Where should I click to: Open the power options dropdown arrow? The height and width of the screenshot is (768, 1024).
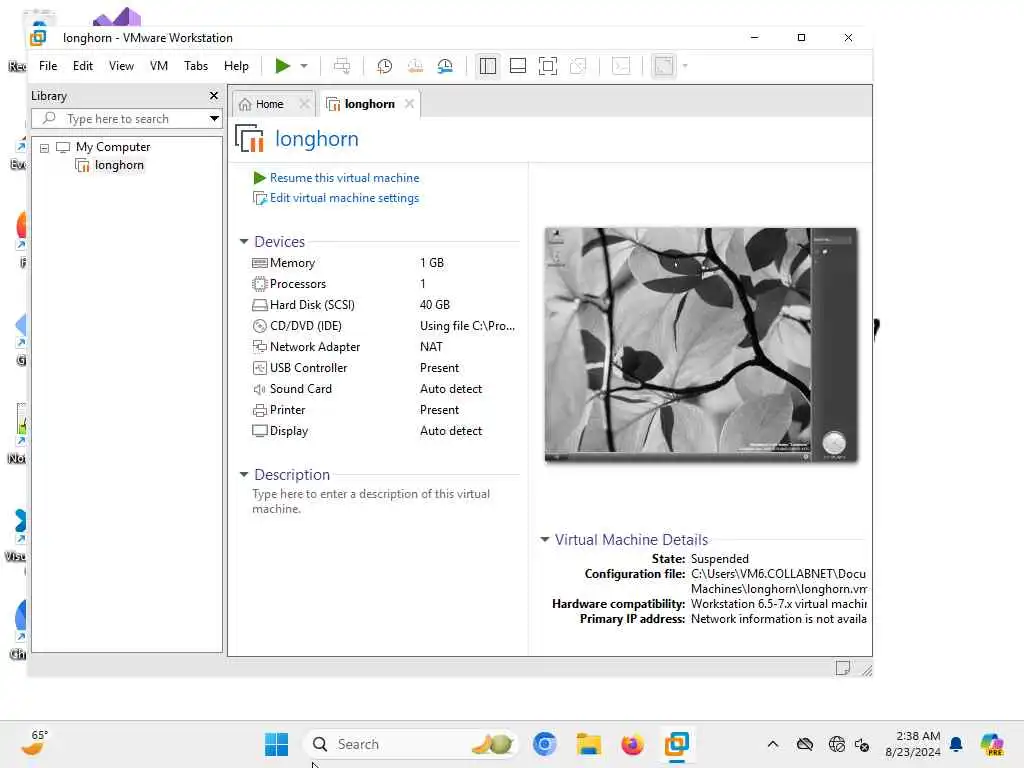coord(304,66)
